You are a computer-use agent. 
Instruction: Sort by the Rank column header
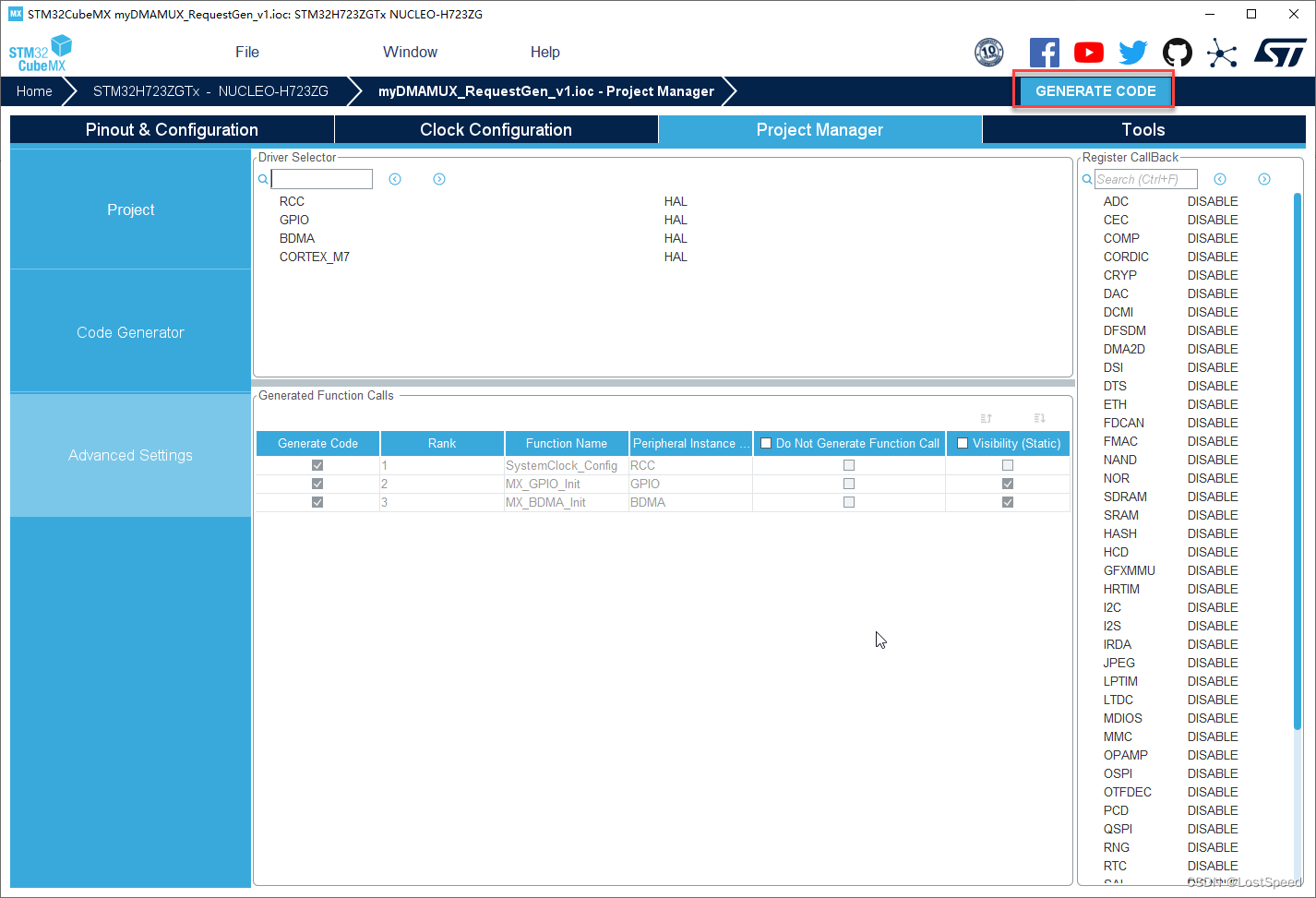tap(442, 443)
